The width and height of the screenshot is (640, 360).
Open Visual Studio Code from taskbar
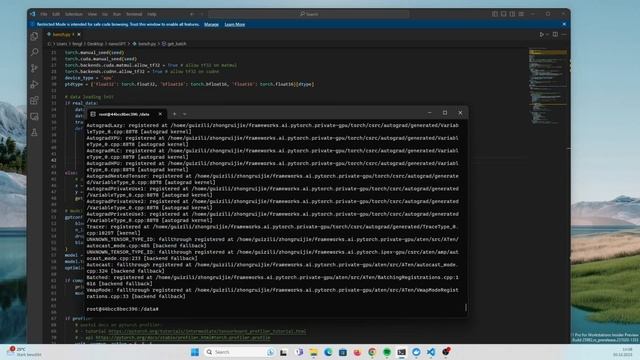pyautogui.click(x=431, y=352)
